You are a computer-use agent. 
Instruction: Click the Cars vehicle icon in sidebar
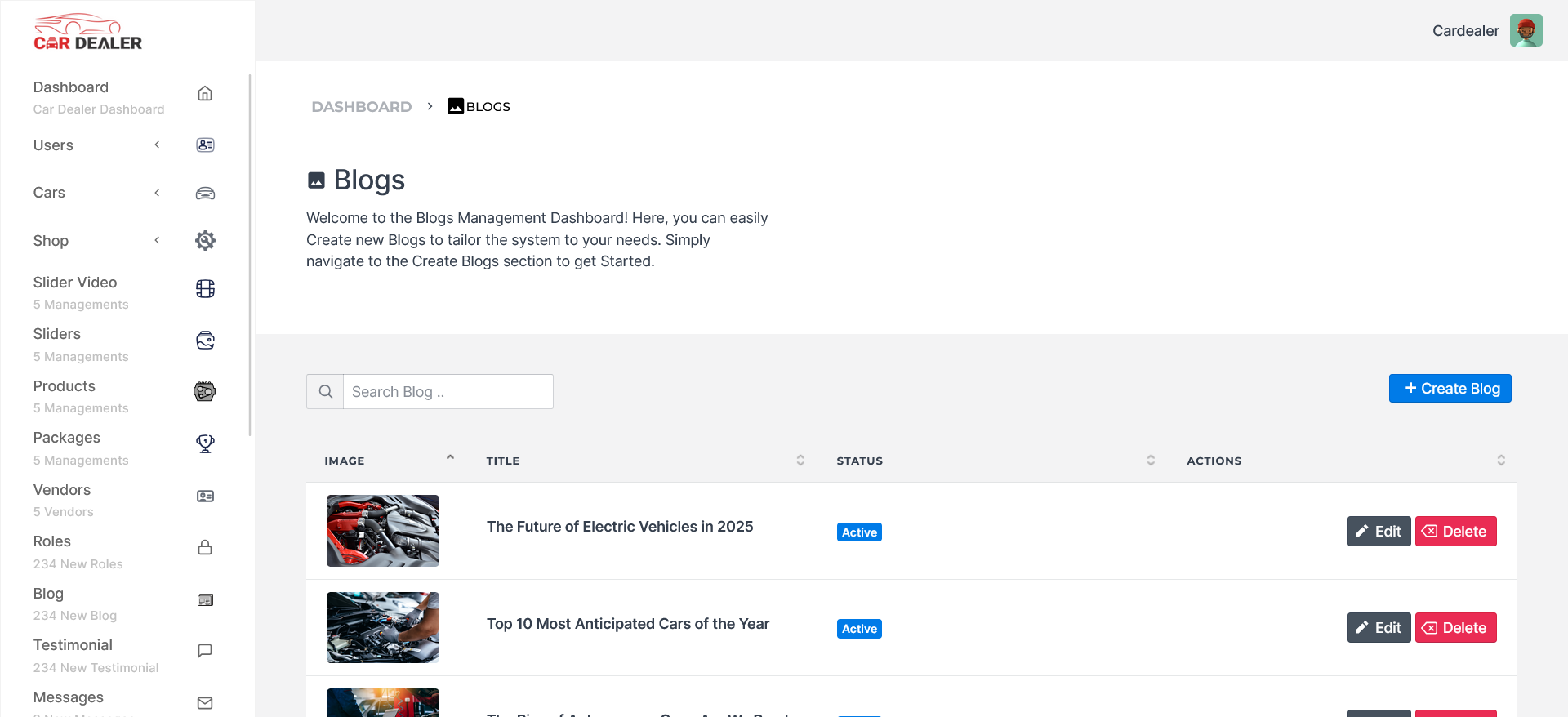[205, 194]
